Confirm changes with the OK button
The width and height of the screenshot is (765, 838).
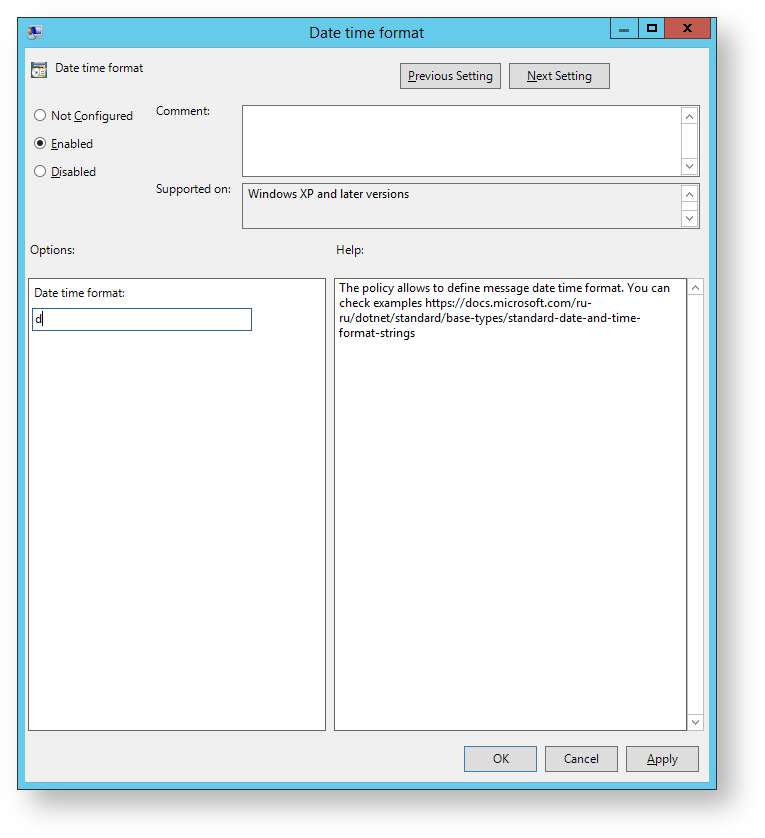point(500,759)
